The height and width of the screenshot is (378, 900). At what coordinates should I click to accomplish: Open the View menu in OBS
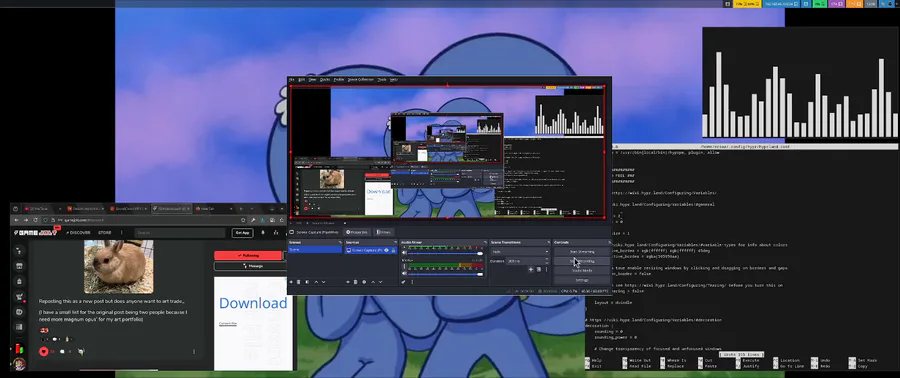click(x=312, y=79)
